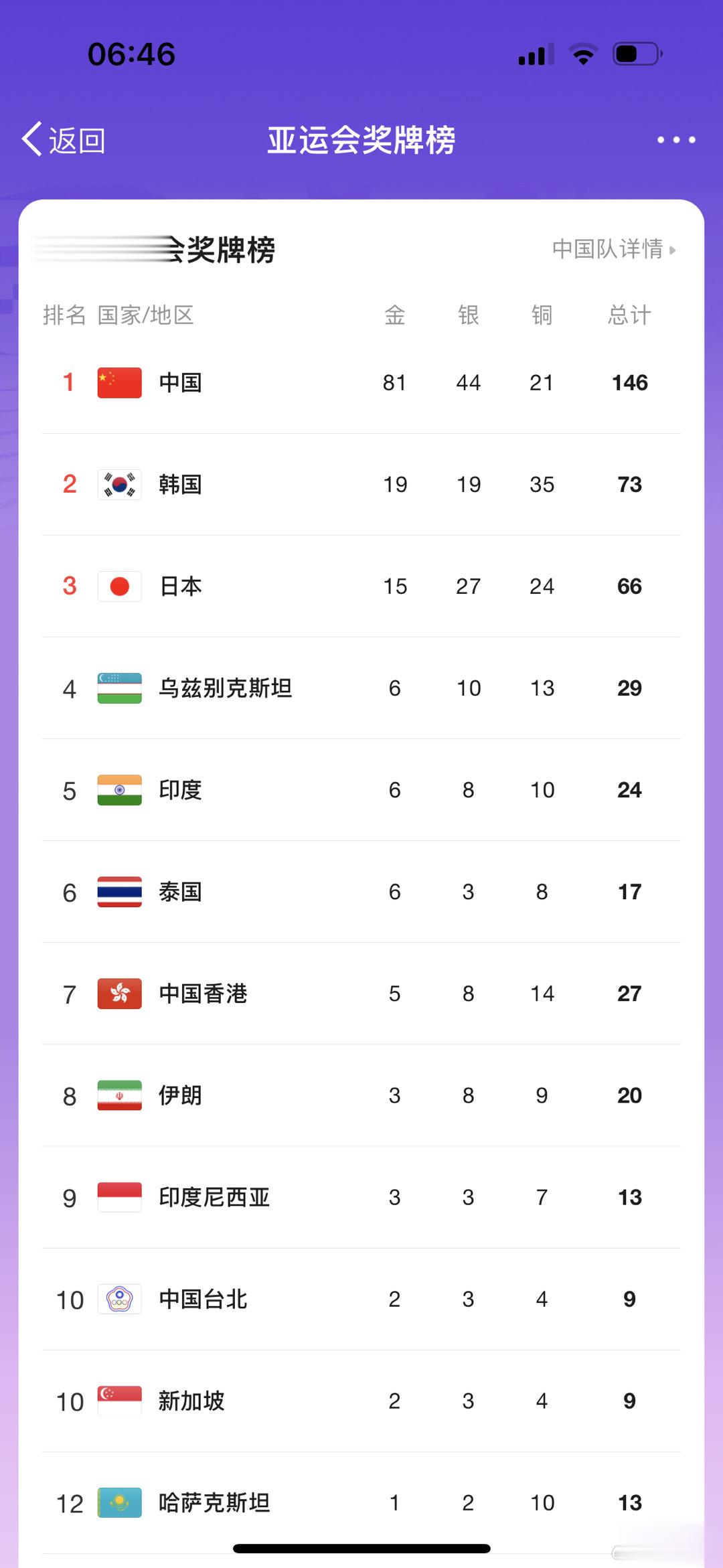Image resolution: width=723 pixels, height=1568 pixels.
Task: Tap the China flag icon
Action: click(x=119, y=382)
